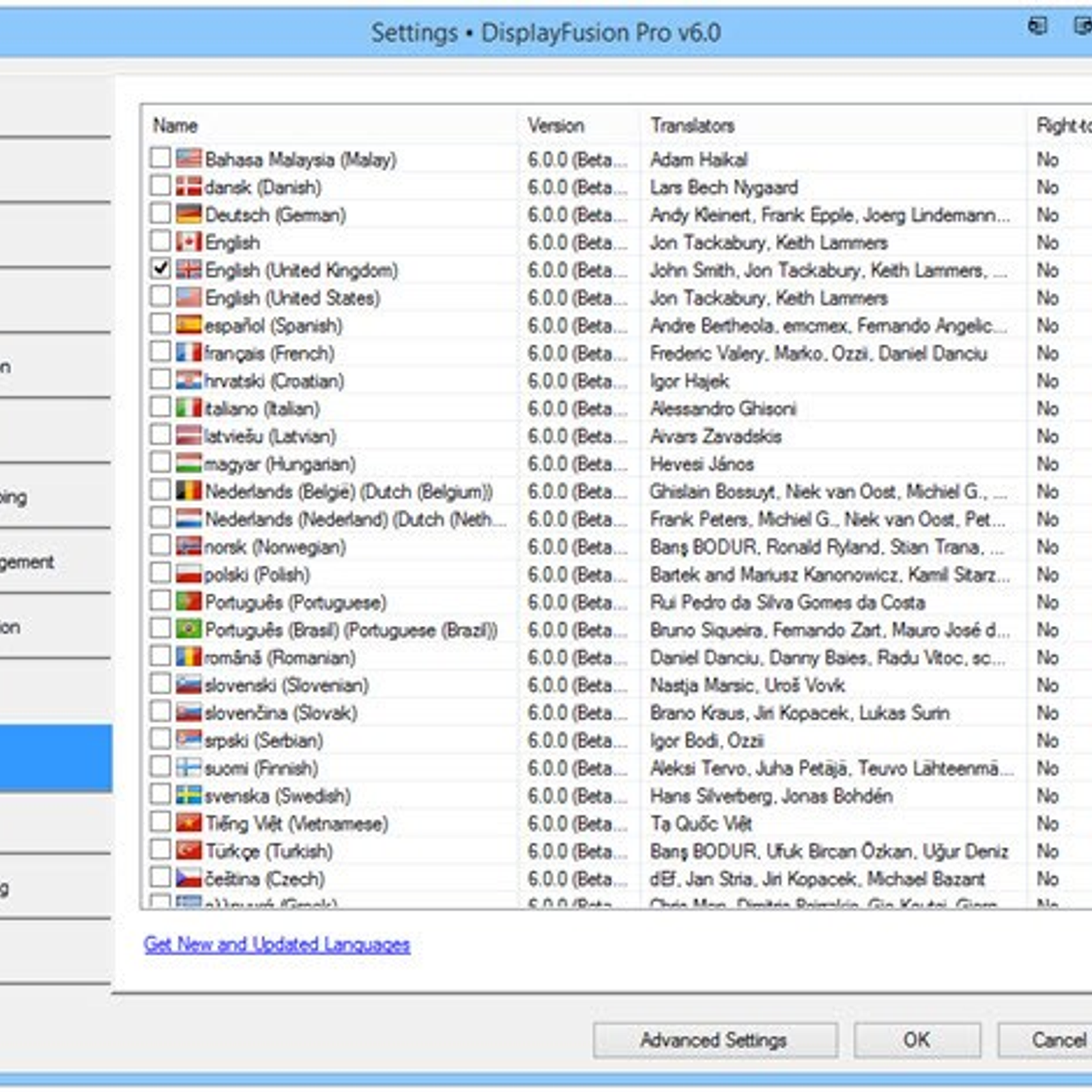
Task: Check the čeština (Czech) checkbox
Action: coord(160,877)
